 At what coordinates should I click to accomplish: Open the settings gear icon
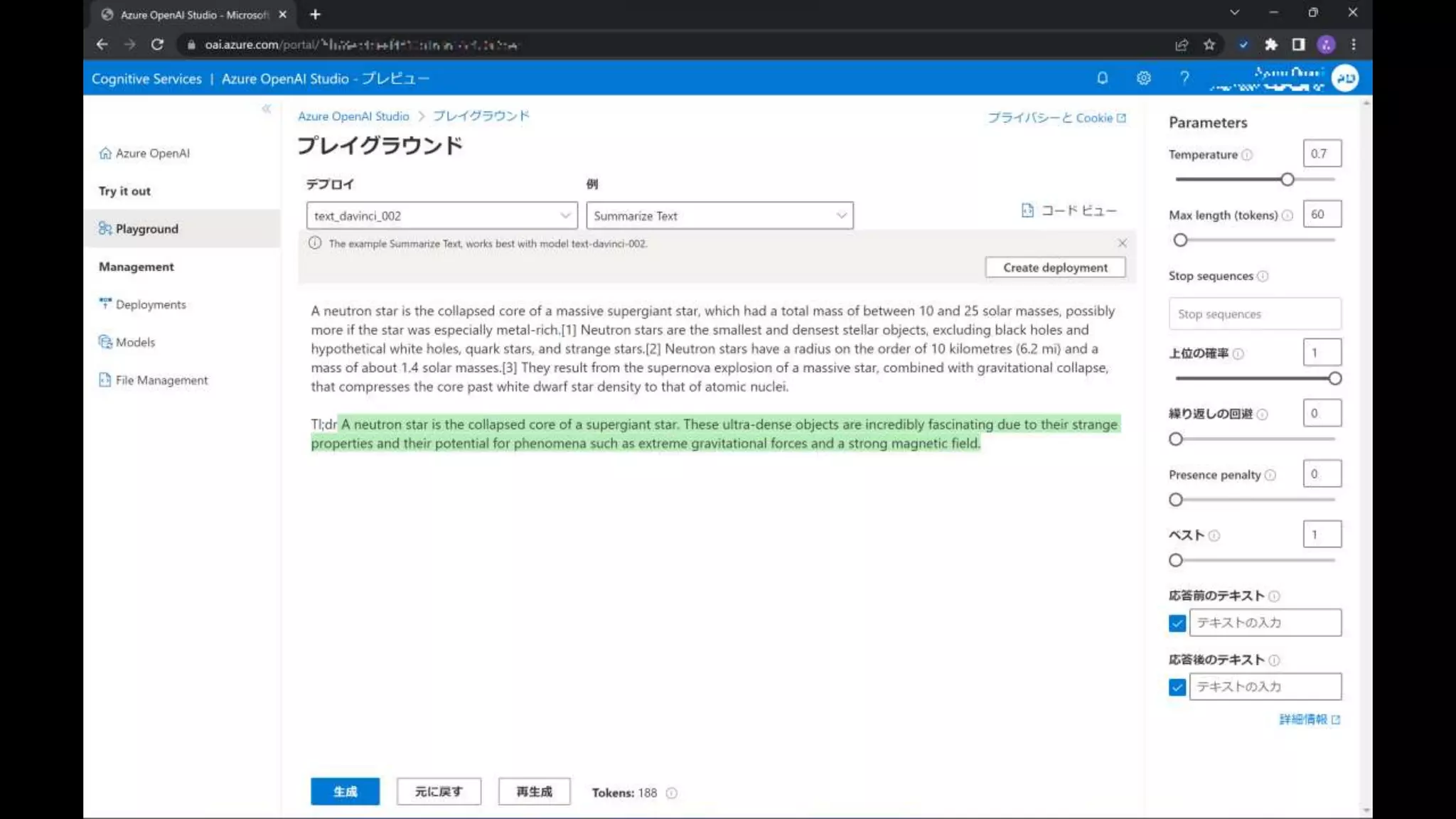1143,78
